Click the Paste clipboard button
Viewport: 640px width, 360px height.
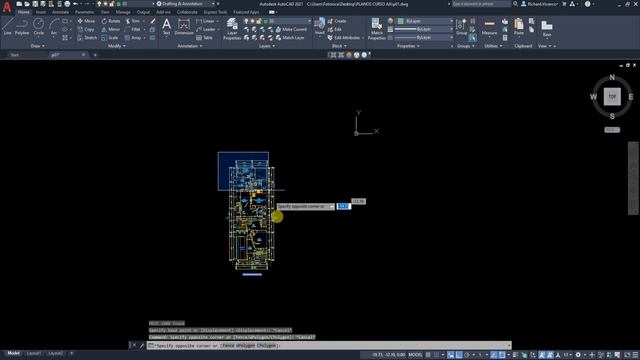[519, 27]
